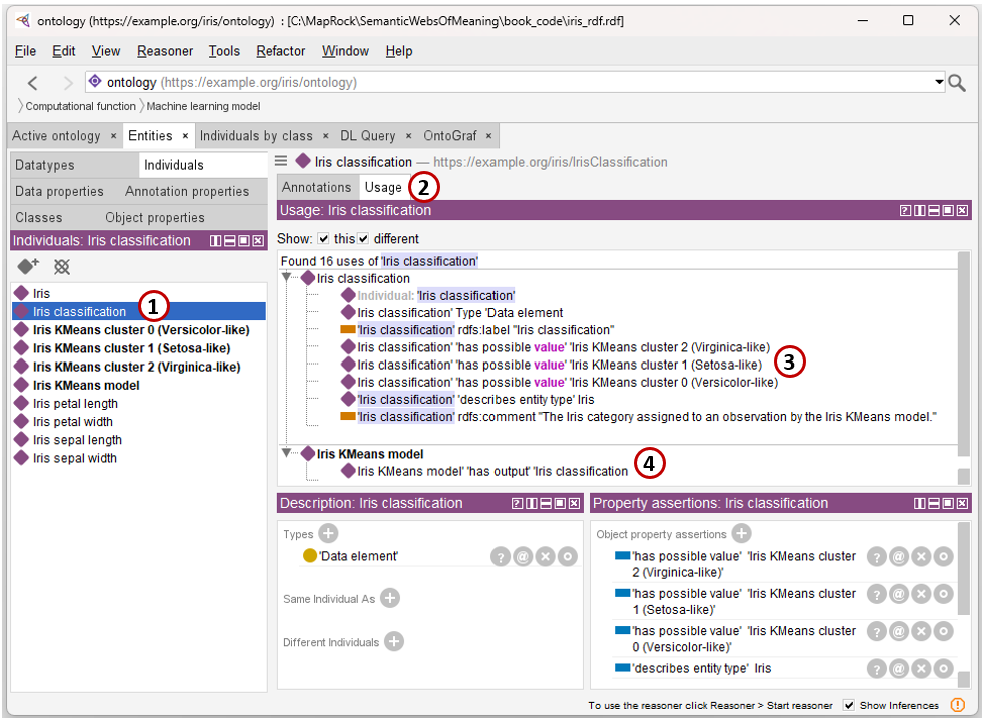Screen dimensions: 984x722
Task: Select Iris KMeans model individual
Action: pyautogui.click(x=86, y=386)
